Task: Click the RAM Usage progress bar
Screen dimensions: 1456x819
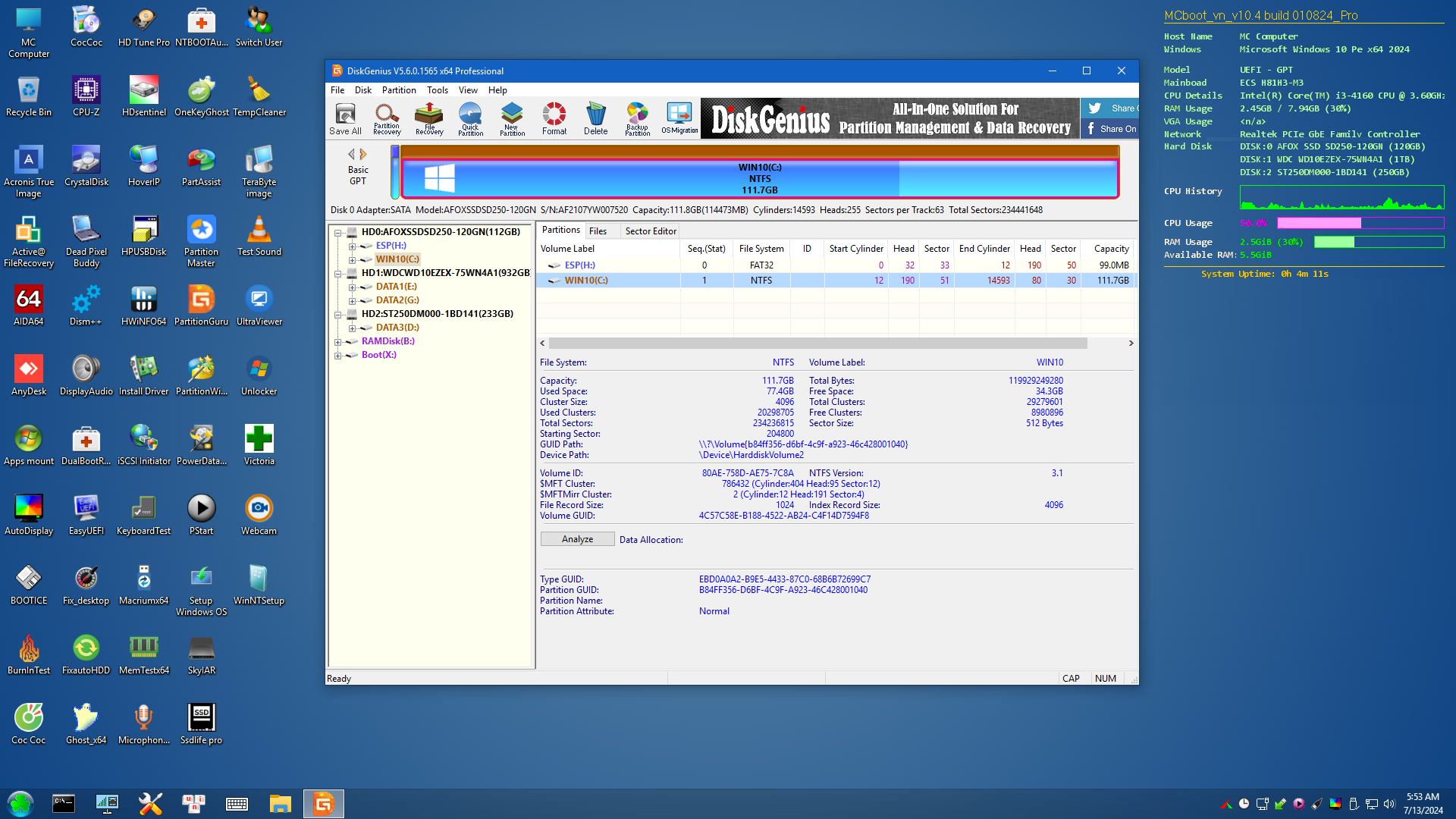Action: pos(1379,242)
